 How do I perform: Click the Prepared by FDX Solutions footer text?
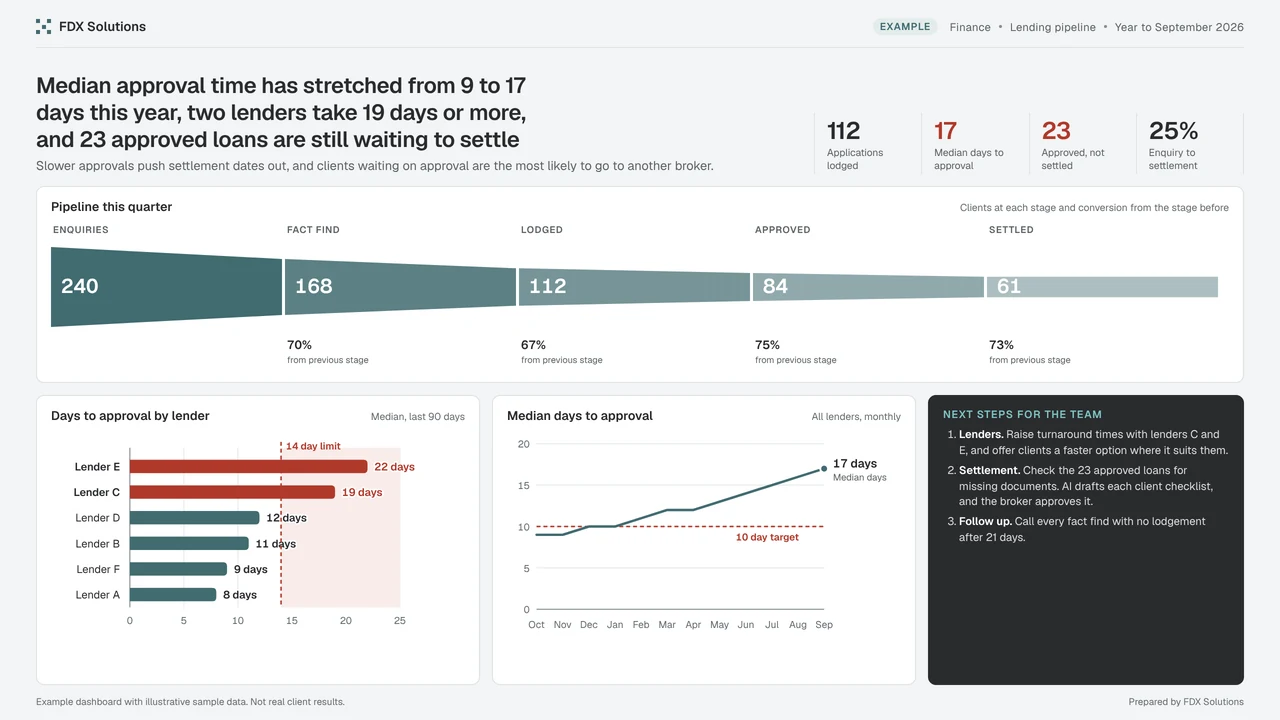point(1186,702)
